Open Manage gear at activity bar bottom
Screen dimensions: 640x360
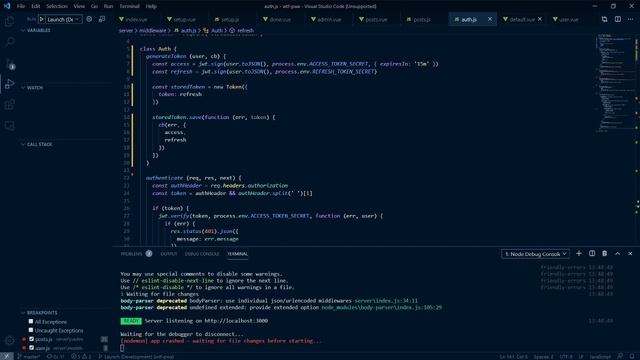coord(9,340)
